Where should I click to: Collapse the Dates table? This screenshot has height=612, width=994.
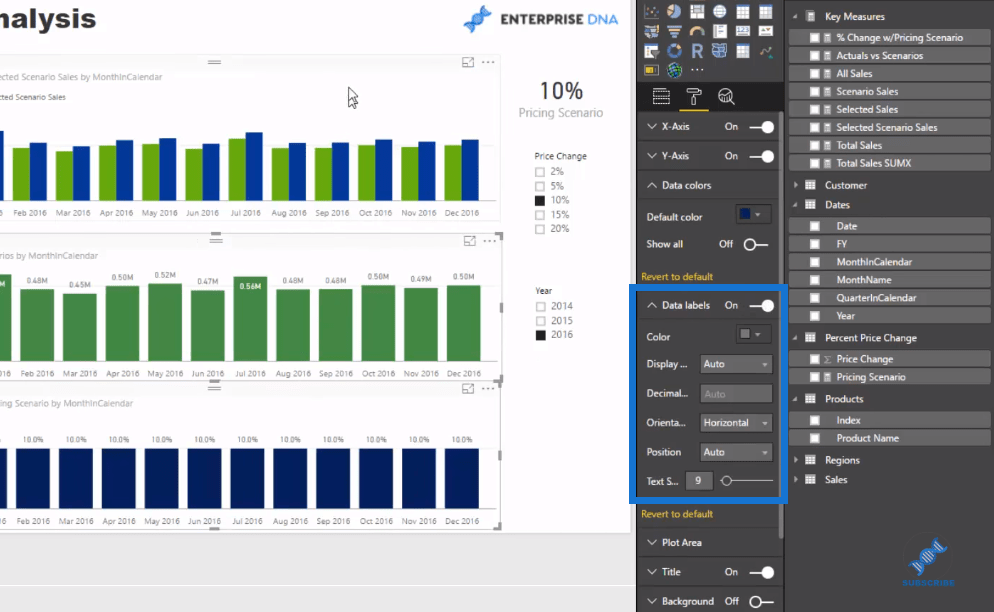(x=796, y=205)
